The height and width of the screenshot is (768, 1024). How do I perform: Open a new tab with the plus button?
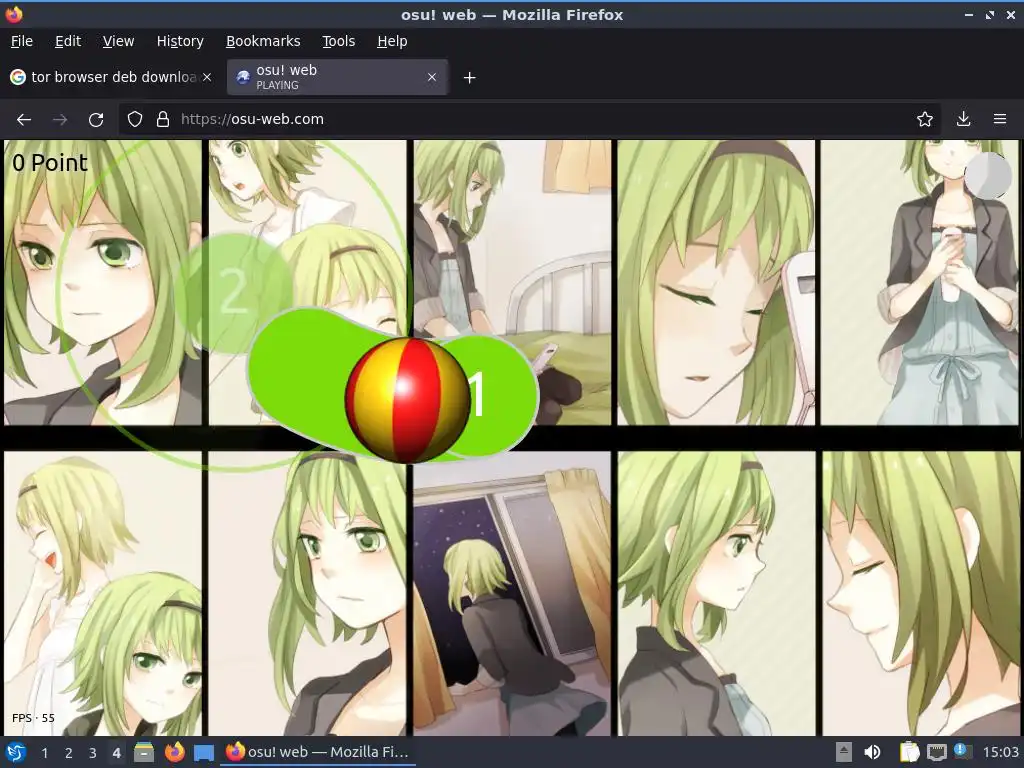point(469,78)
